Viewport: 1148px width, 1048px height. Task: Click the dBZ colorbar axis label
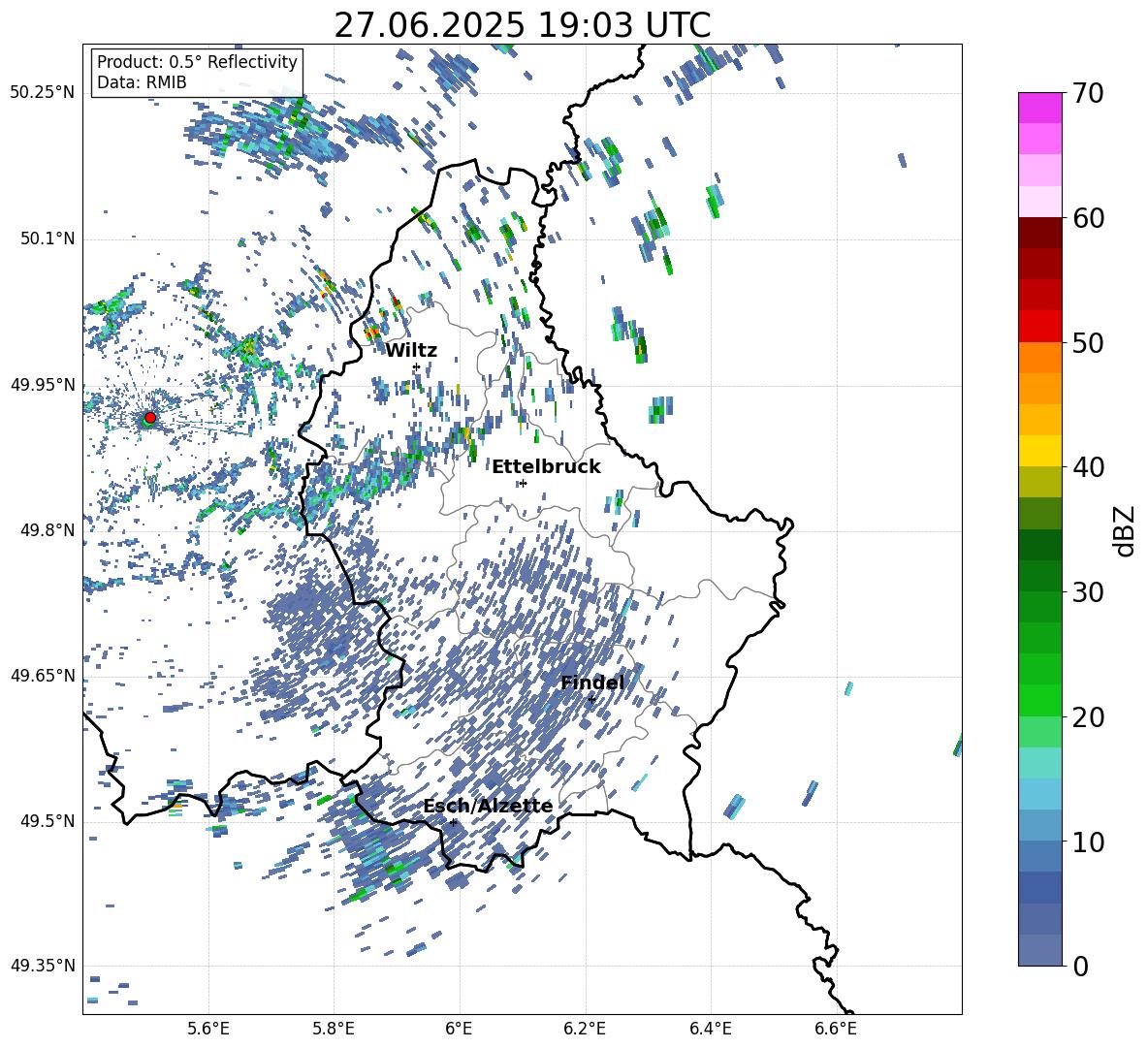tap(1125, 530)
